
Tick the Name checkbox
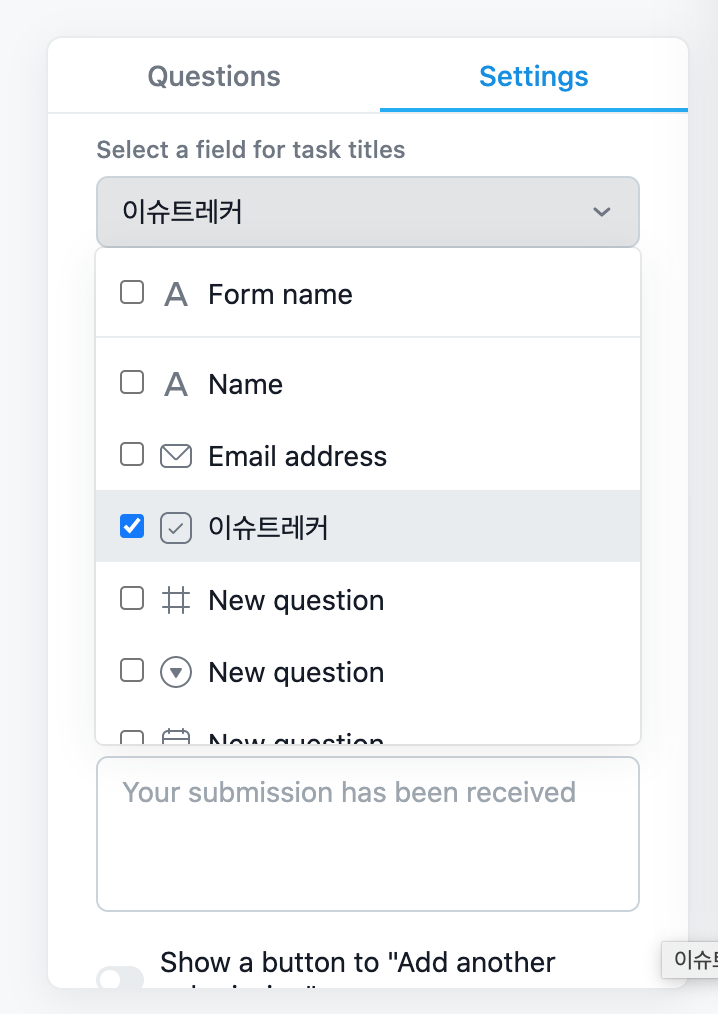point(132,383)
